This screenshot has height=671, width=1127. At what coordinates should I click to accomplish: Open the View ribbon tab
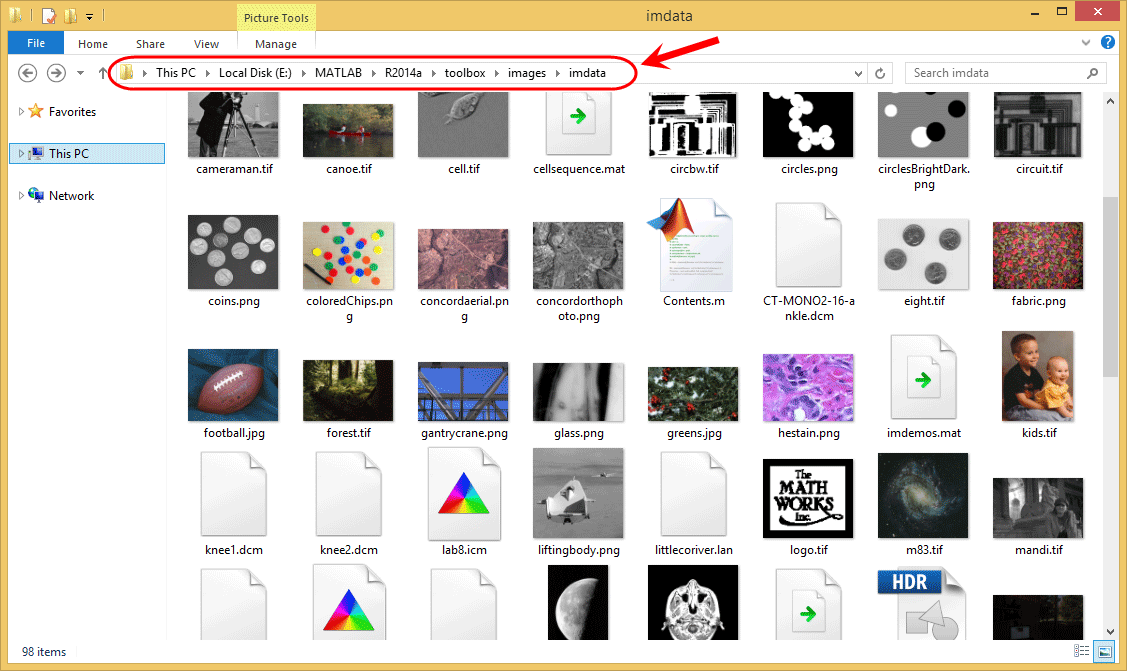tap(206, 44)
